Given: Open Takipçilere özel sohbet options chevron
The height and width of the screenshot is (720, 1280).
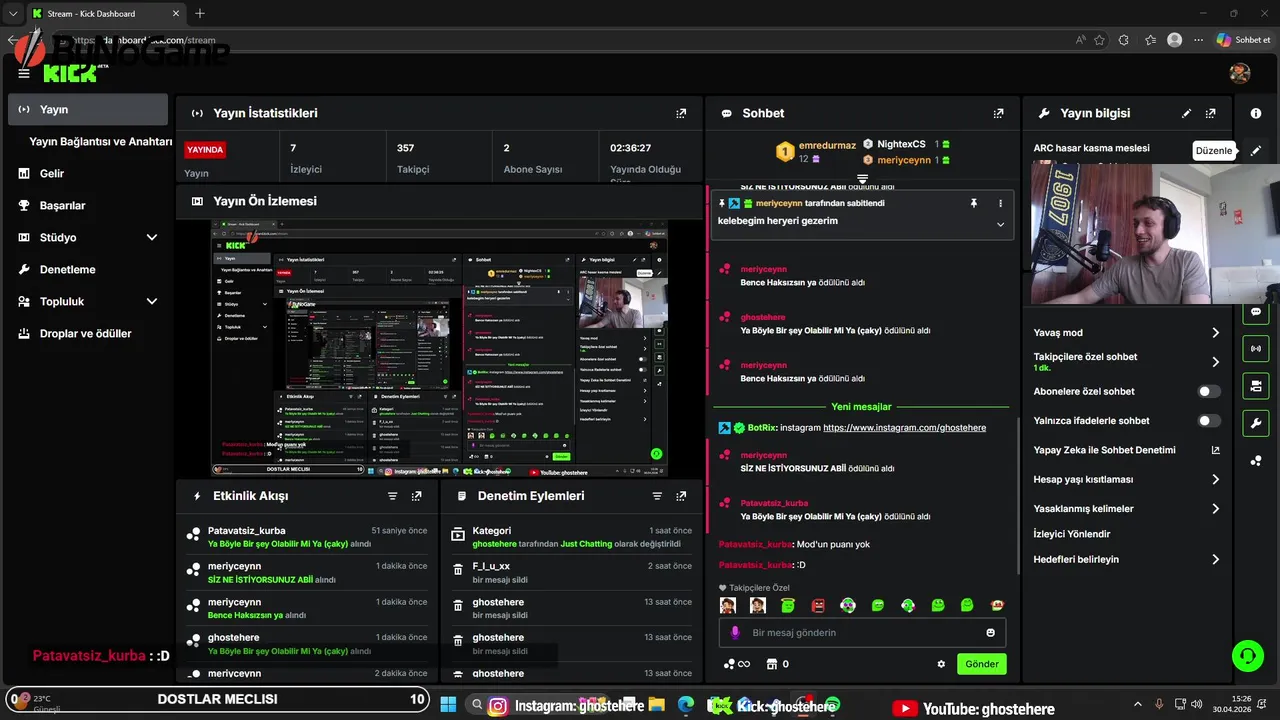Looking at the screenshot, I should click(1215, 362).
